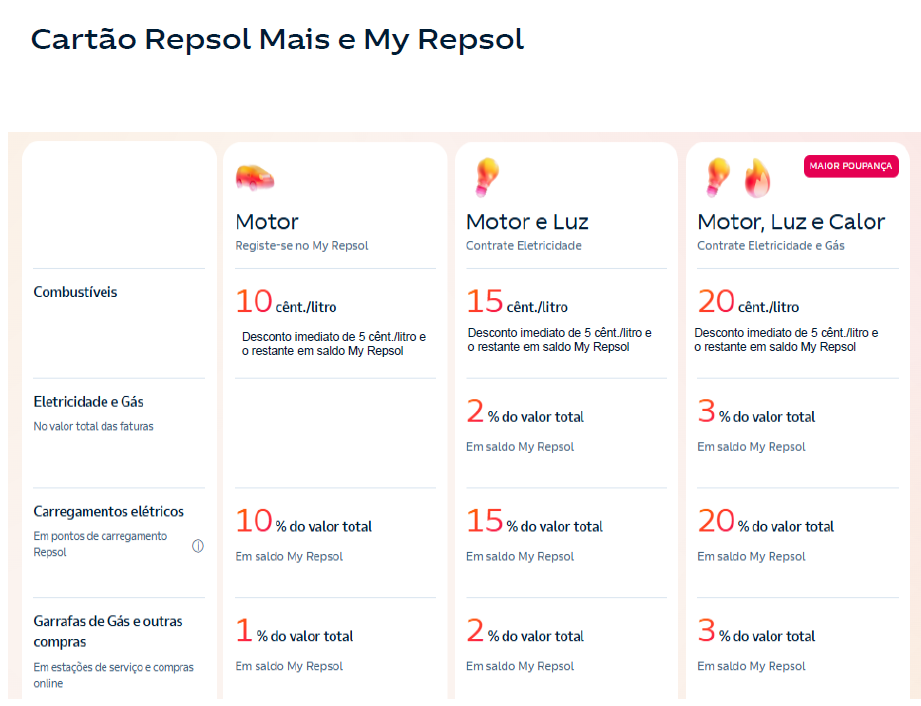This screenshot has width=921, height=706.
Task: Click the 20 cênt./litro fuel discount value
Action: [x=748, y=302]
